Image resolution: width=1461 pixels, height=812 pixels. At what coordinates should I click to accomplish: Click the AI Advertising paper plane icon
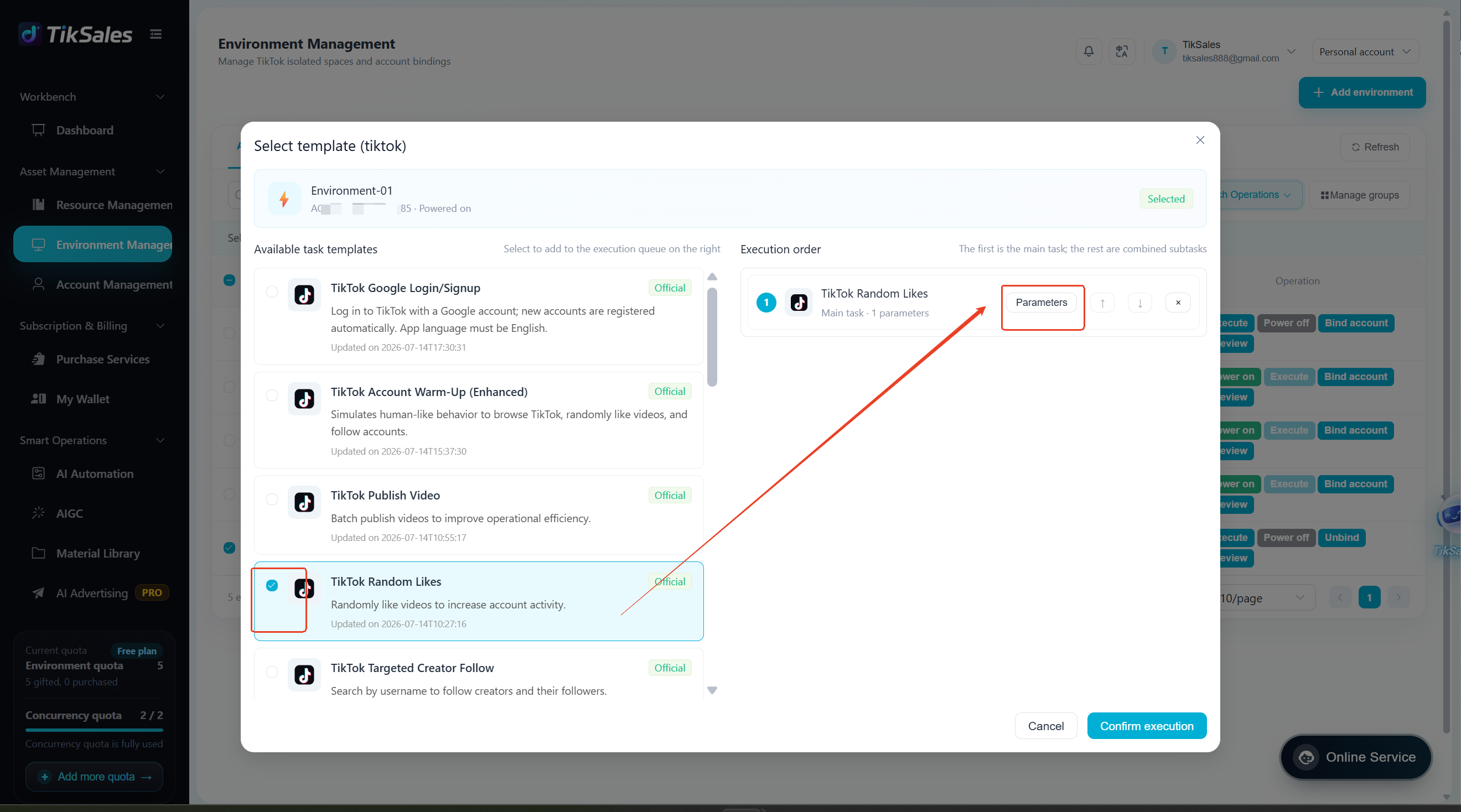pyautogui.click(x=38, y=593)
